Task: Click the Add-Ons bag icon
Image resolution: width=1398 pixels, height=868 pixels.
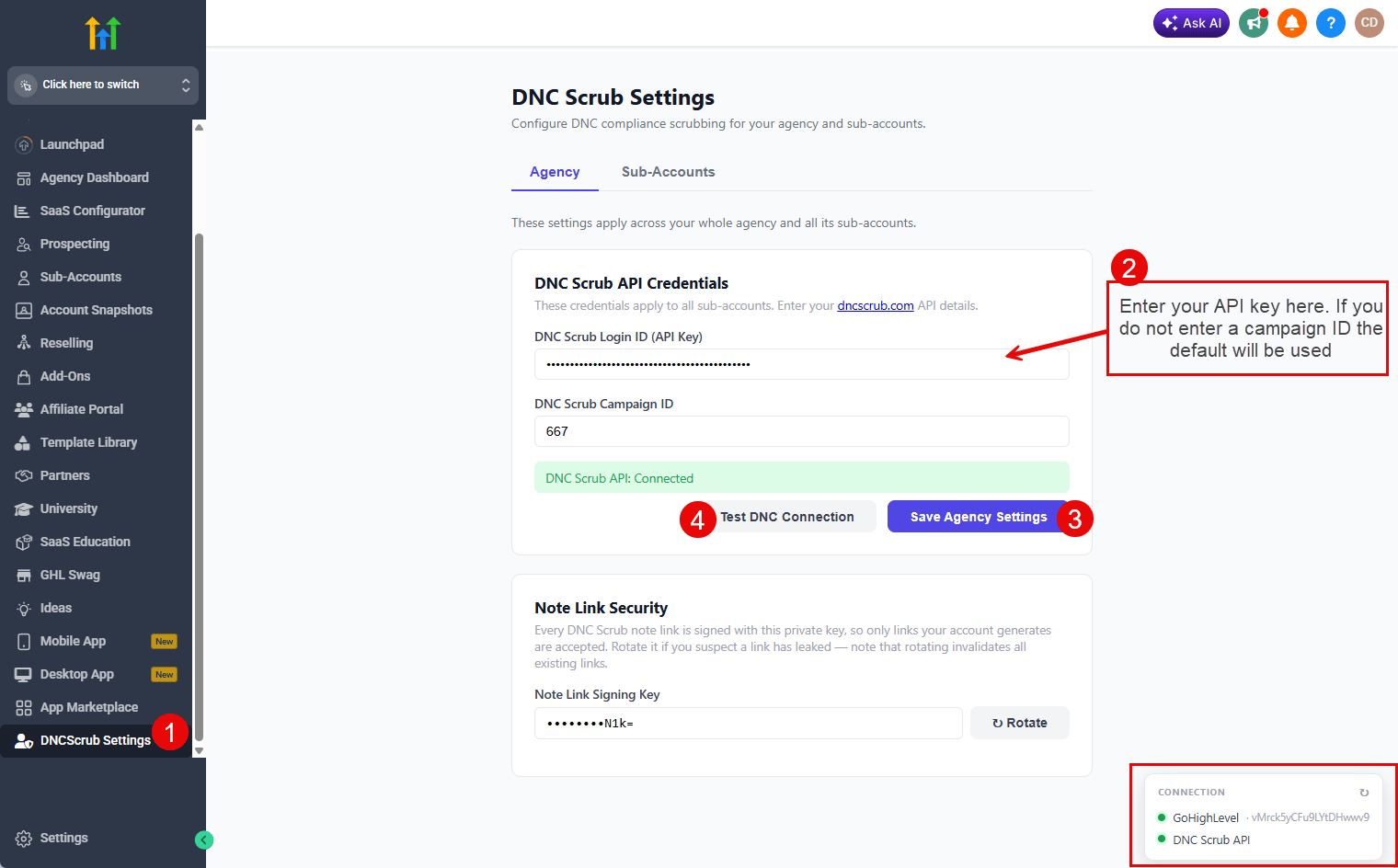Action: (x=24, y=376)
